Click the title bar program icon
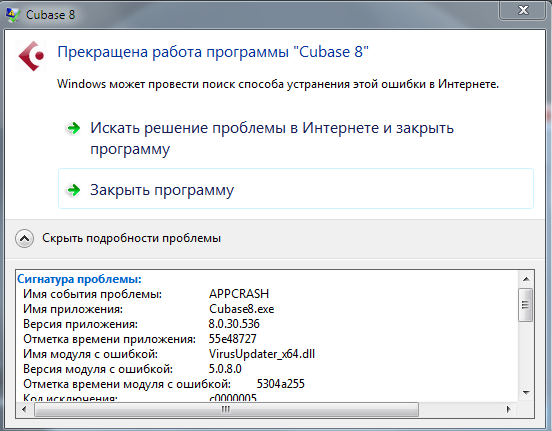The image size is (552, 431). pos(13,15)
